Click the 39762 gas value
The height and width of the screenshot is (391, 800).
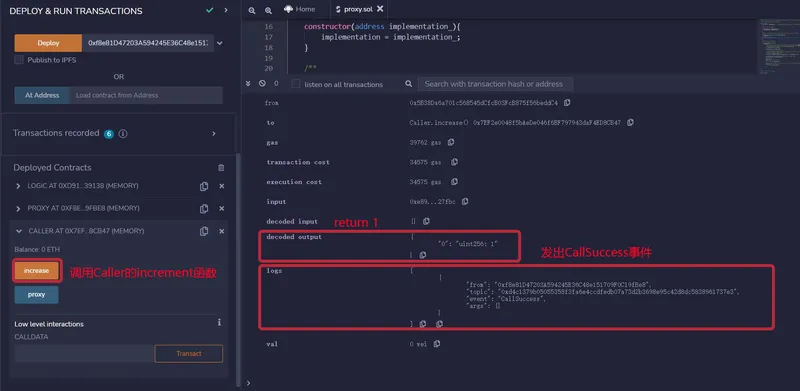[x=425, y=142]
